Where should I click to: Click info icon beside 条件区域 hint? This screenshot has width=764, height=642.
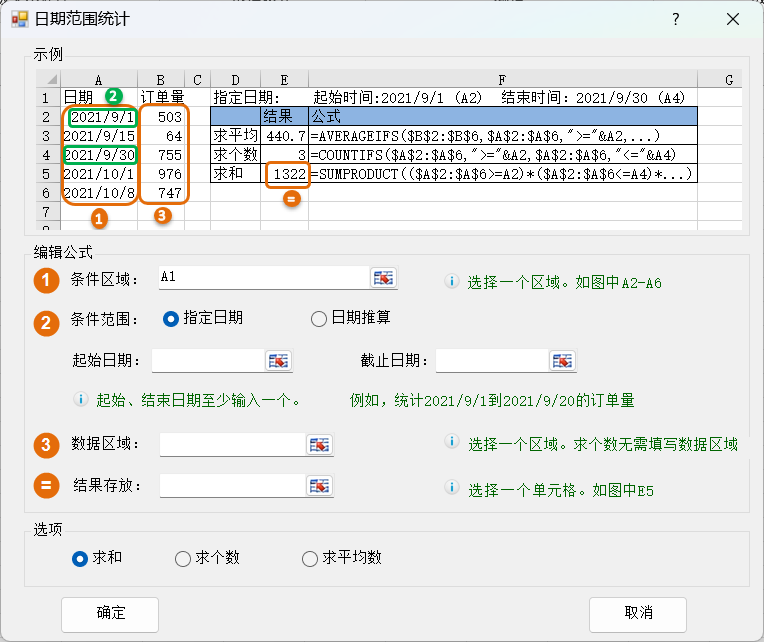pyautogui.click(x=451, y=282)
